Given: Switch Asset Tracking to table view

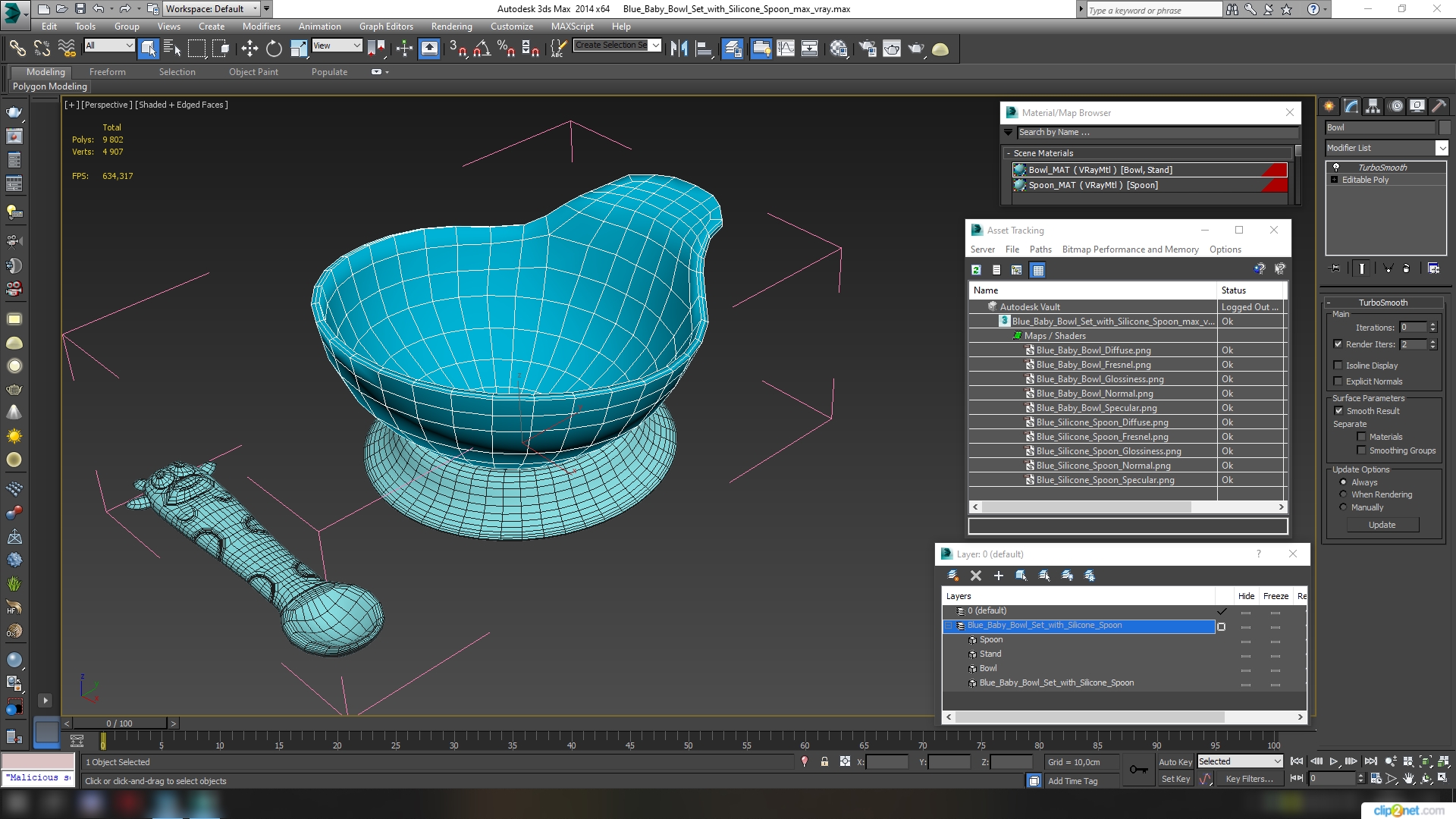Looking at the screenshot, I should click(1037, 270).
